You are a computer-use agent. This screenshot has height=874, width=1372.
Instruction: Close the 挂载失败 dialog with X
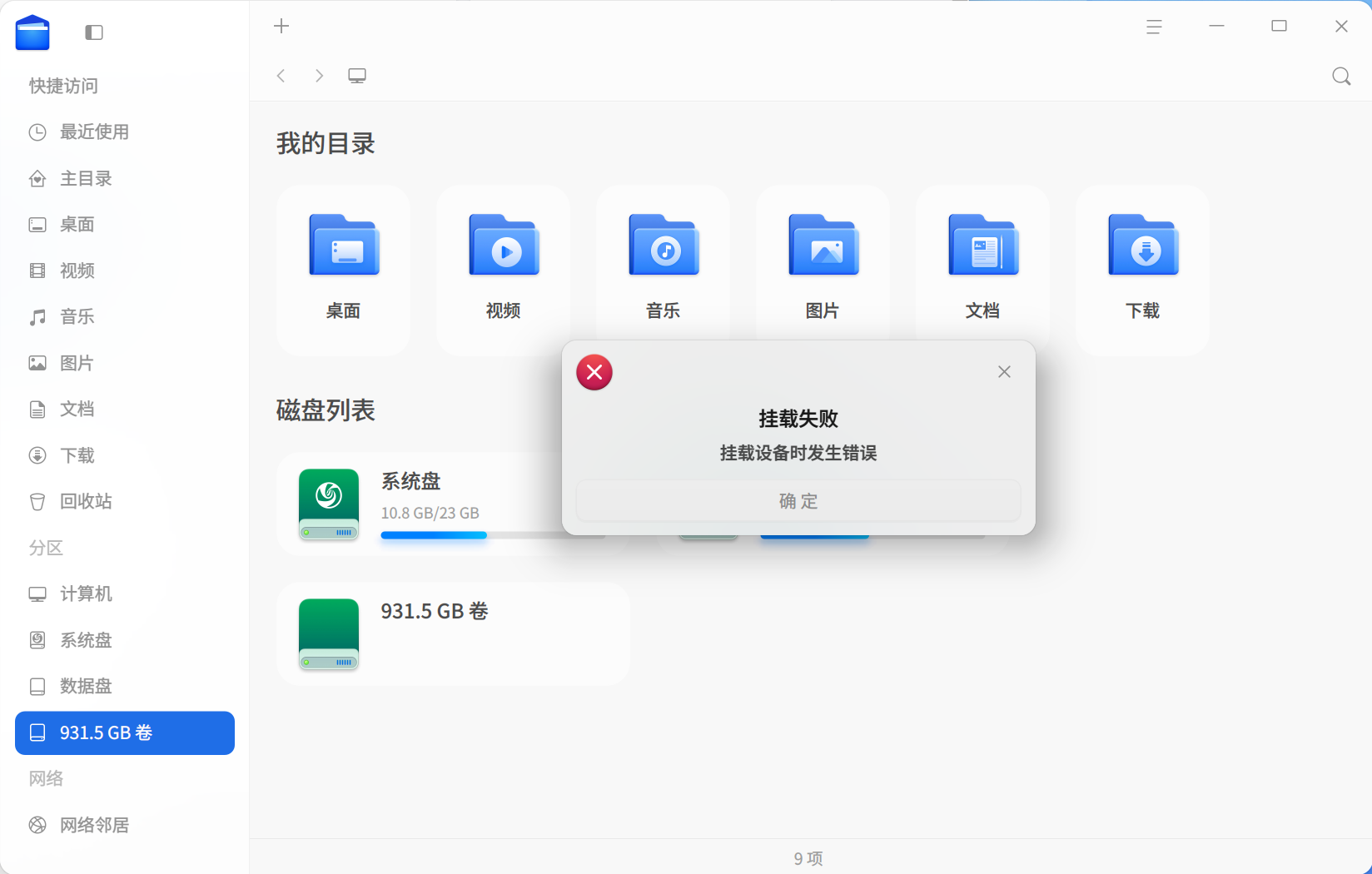(1004, 372)
